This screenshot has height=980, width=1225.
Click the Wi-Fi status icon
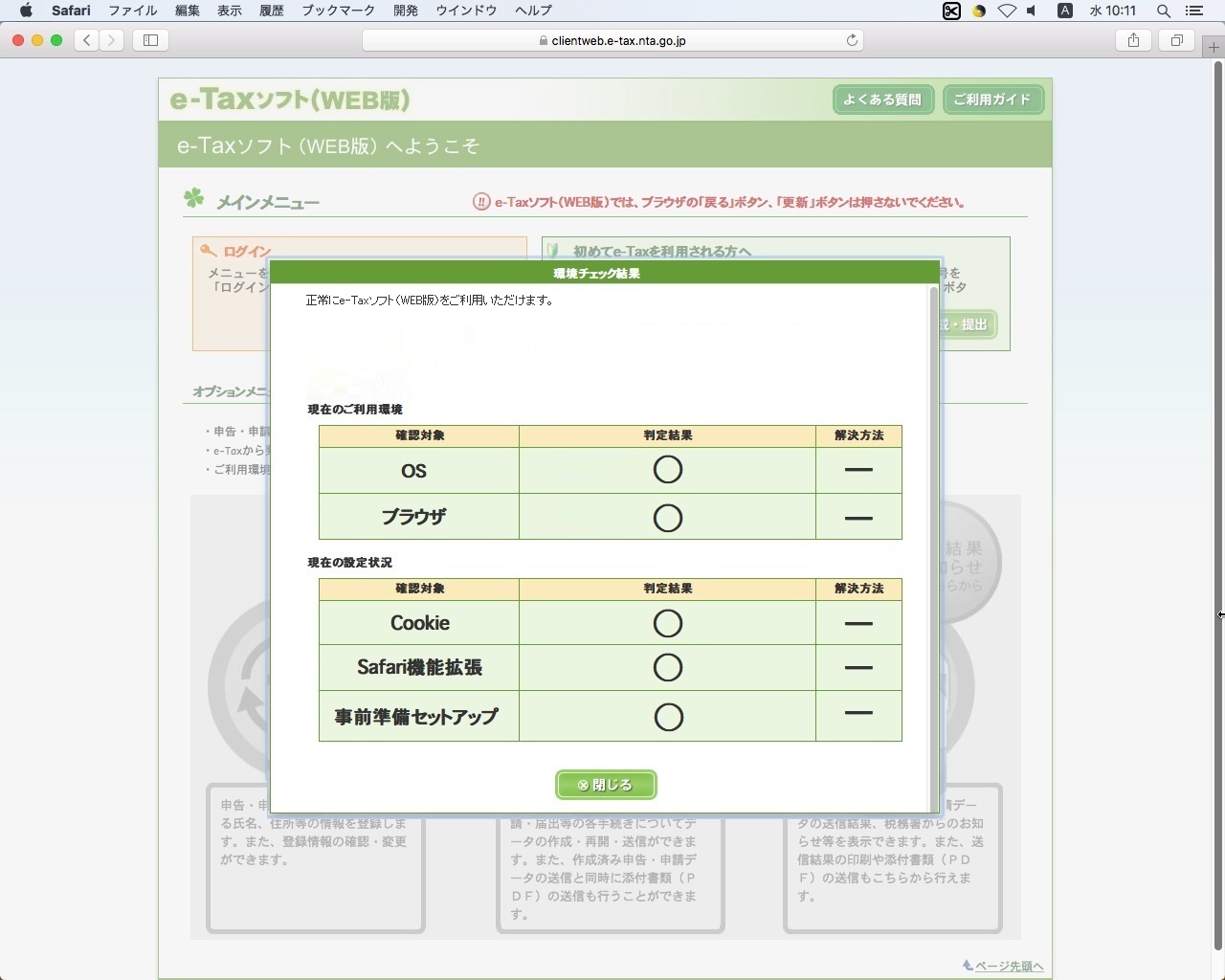pos(1007,11)
